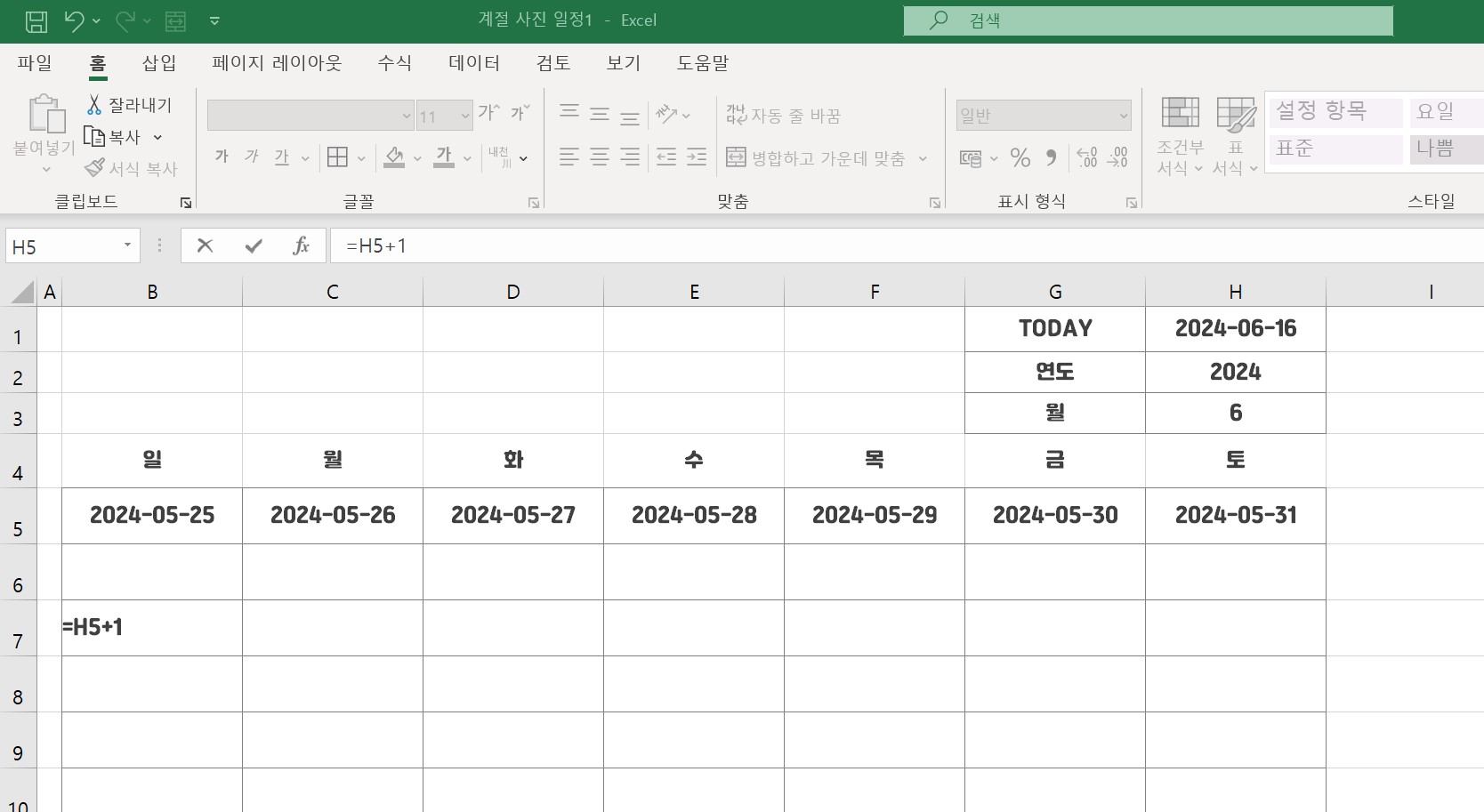This screenshot has width=1484, height=812.
Task: Toggle Bold (가) formatting
Action: (x=222, y=157)
